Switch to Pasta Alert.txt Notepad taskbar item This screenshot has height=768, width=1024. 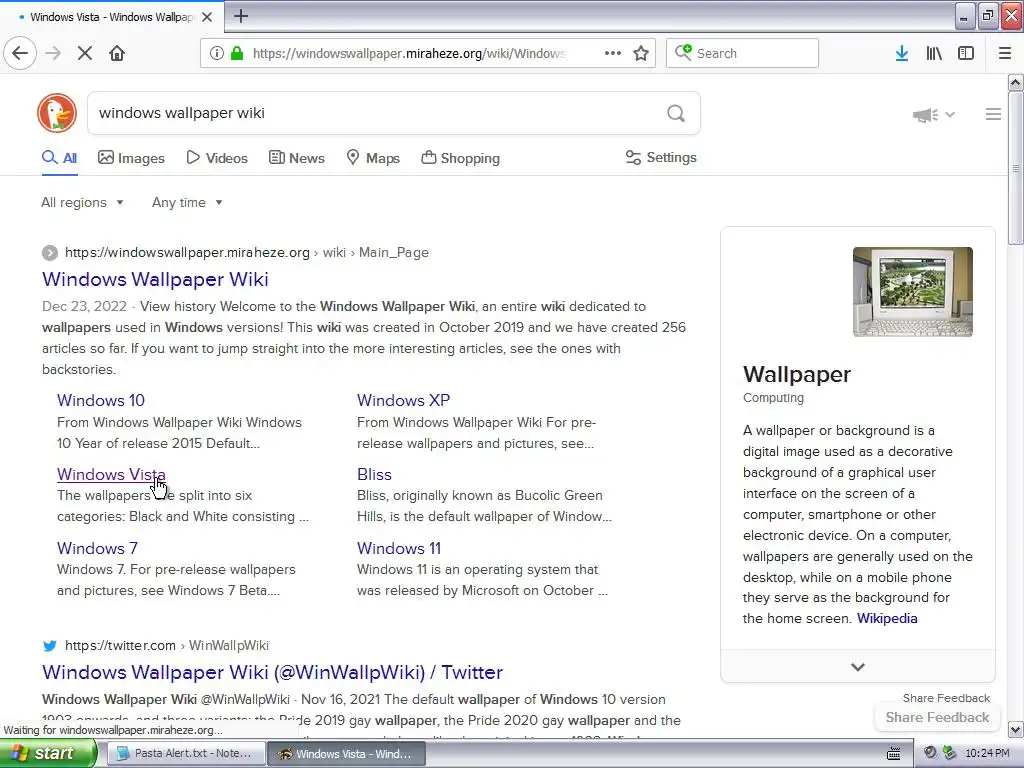pos(185,754)
